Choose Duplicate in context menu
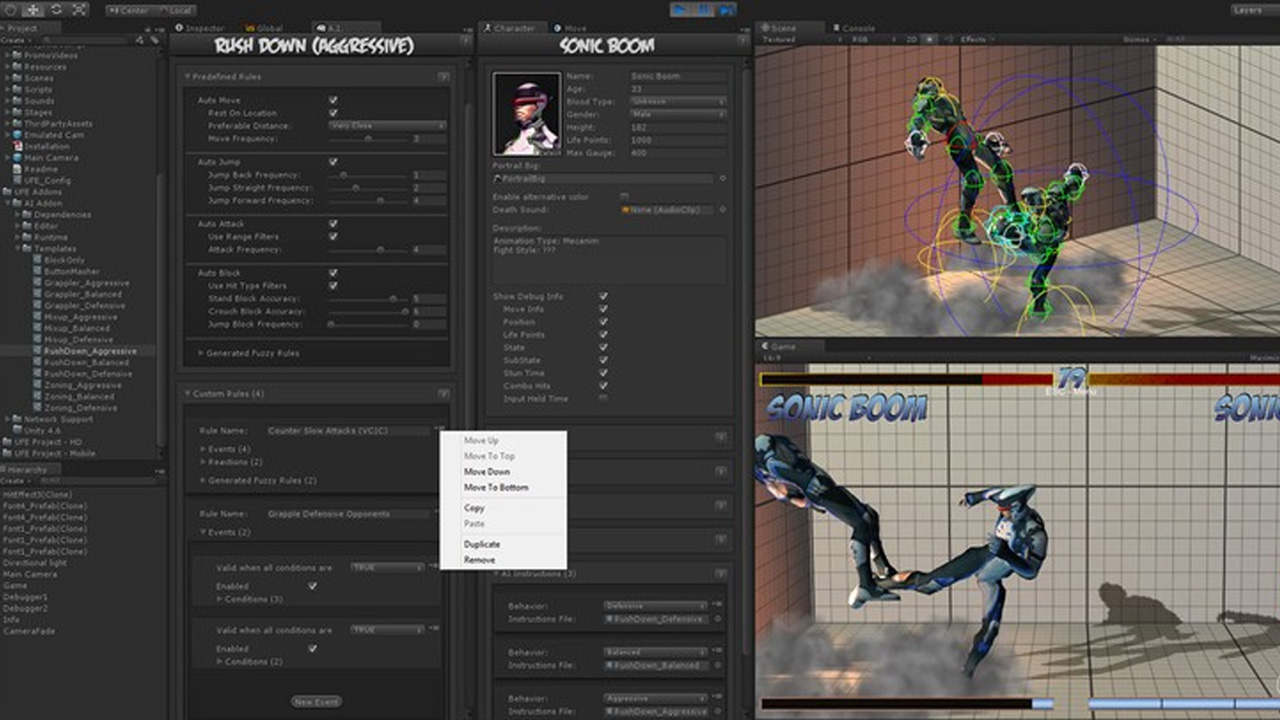1280x720 pixels. pos(482,544)
